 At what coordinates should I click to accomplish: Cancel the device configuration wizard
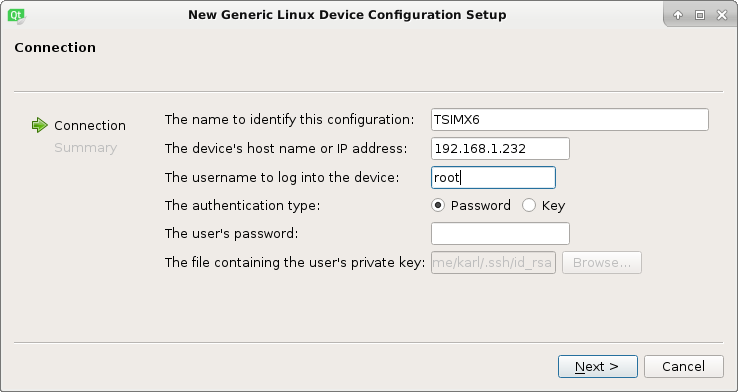click(683, 367)
